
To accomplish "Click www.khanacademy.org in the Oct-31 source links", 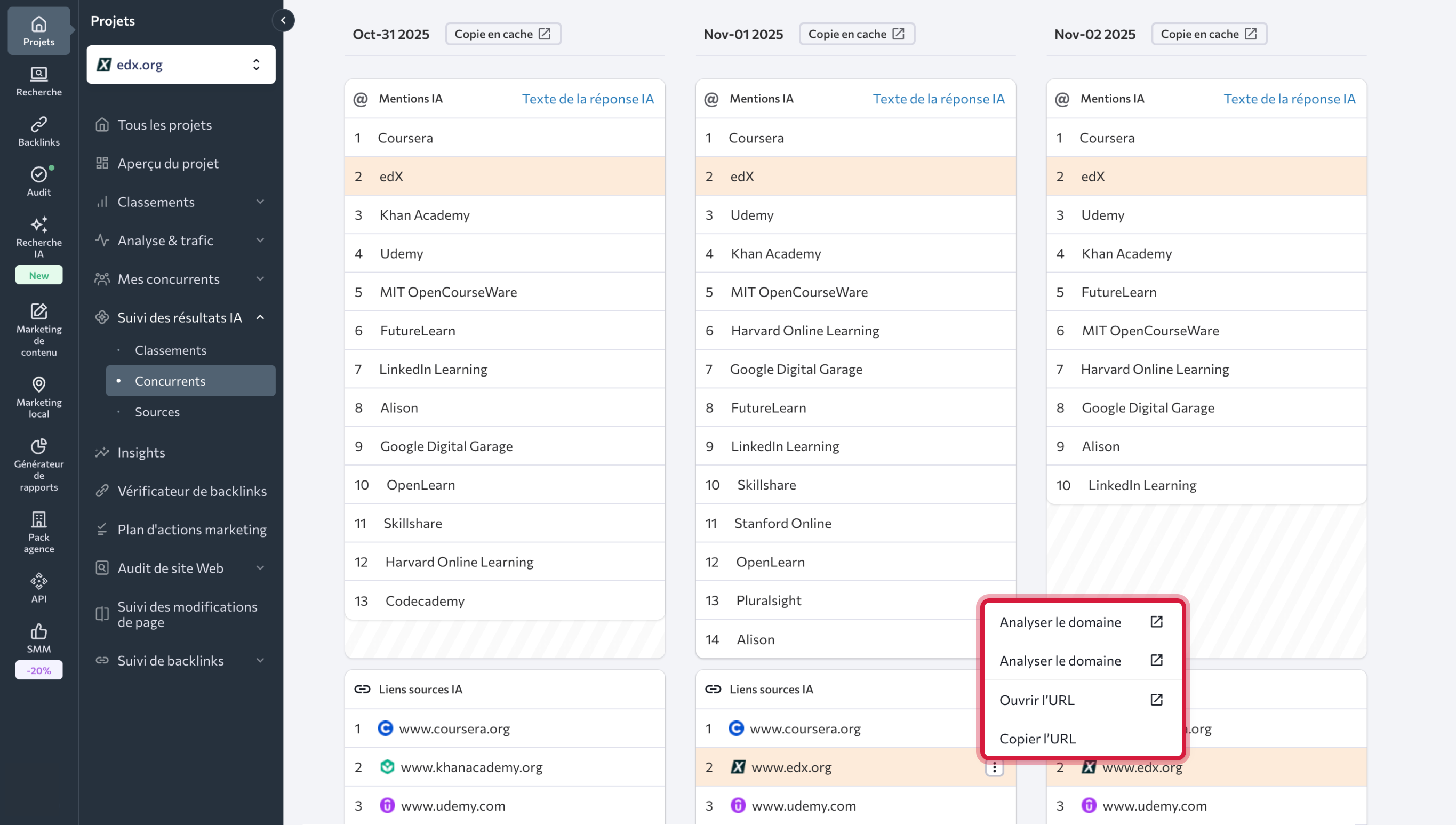I will point(471,767).
